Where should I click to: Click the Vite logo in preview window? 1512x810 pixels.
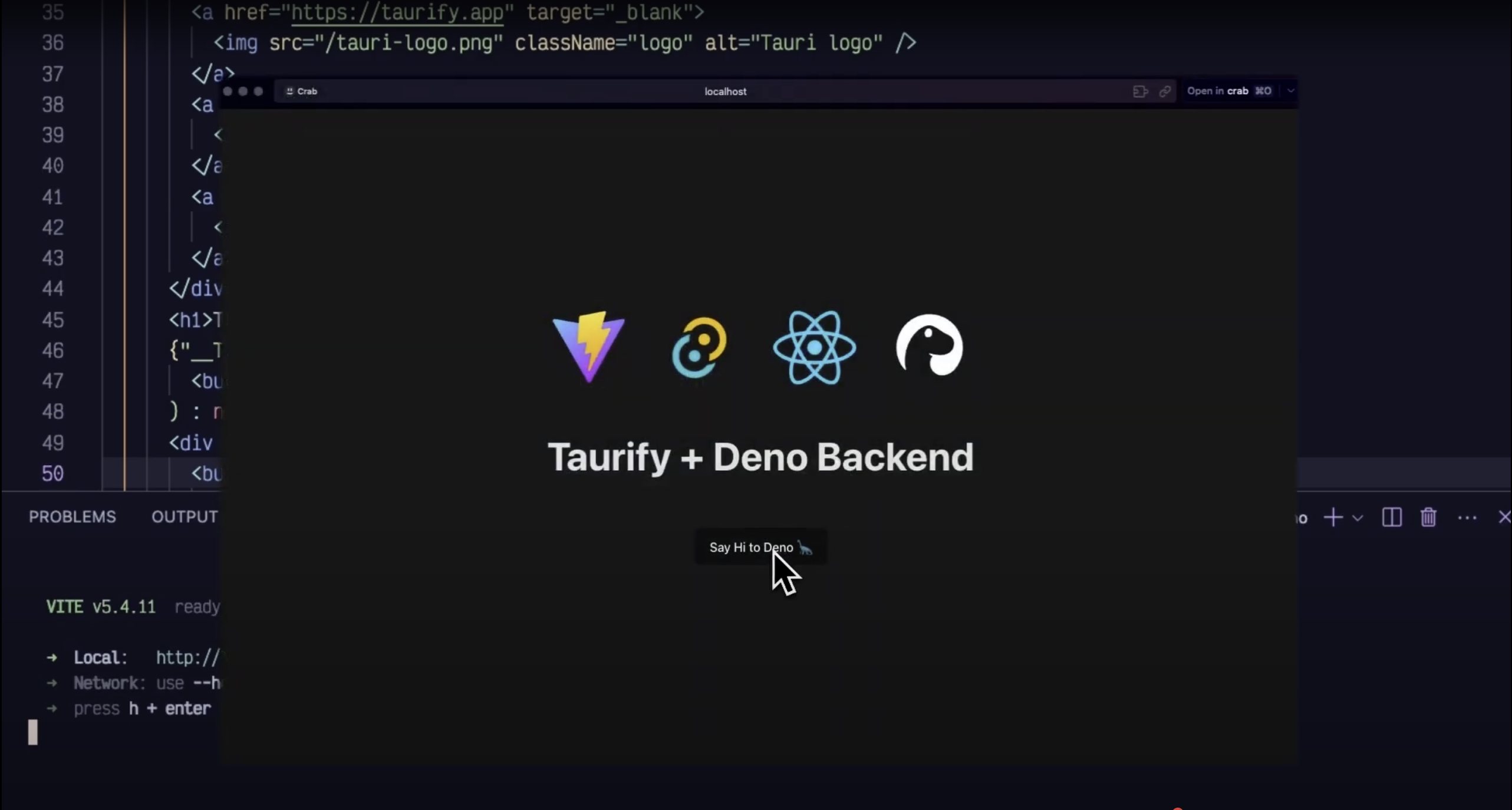588,347
